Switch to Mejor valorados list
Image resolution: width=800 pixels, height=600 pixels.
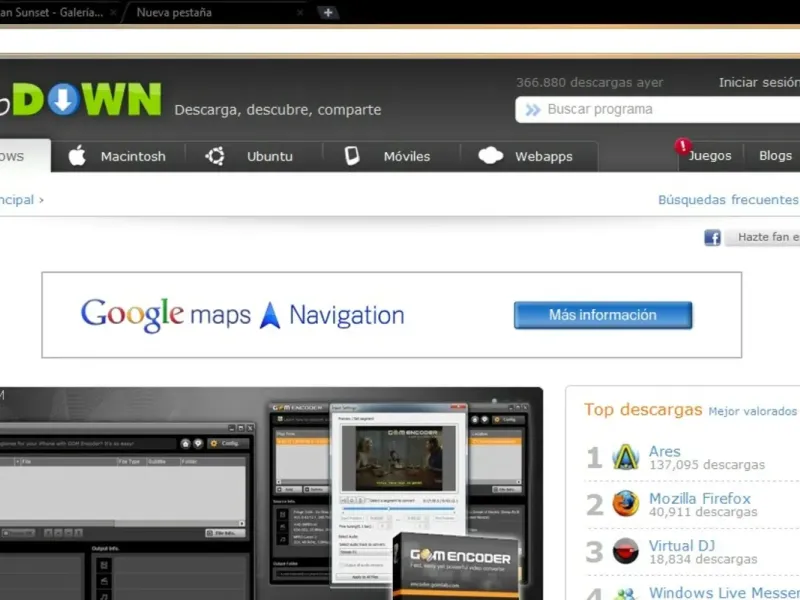coord(752,411)
